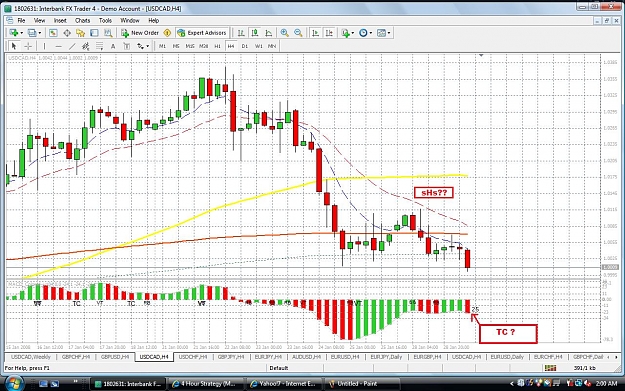Switch timeframe to M1
This screenshot has height=391, width=625.
[x=162, y=46]
